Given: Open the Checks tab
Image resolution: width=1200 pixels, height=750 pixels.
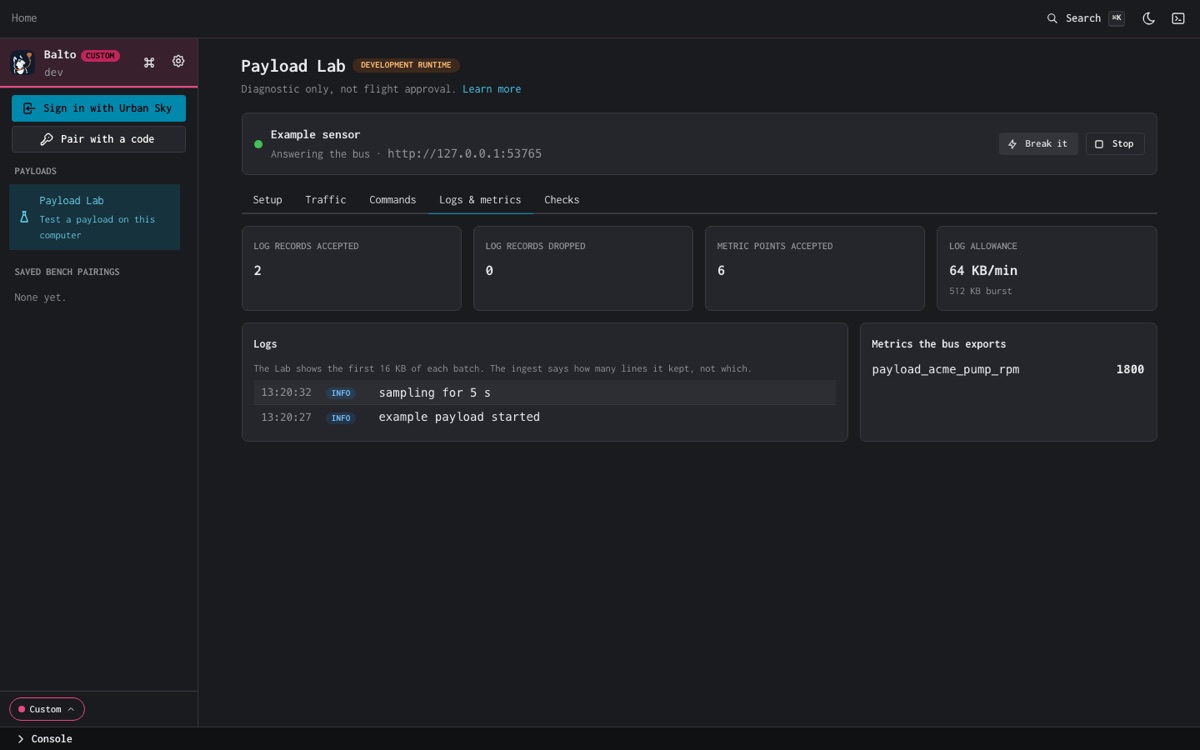Looking at the screenshot, I should pos(561,200).
